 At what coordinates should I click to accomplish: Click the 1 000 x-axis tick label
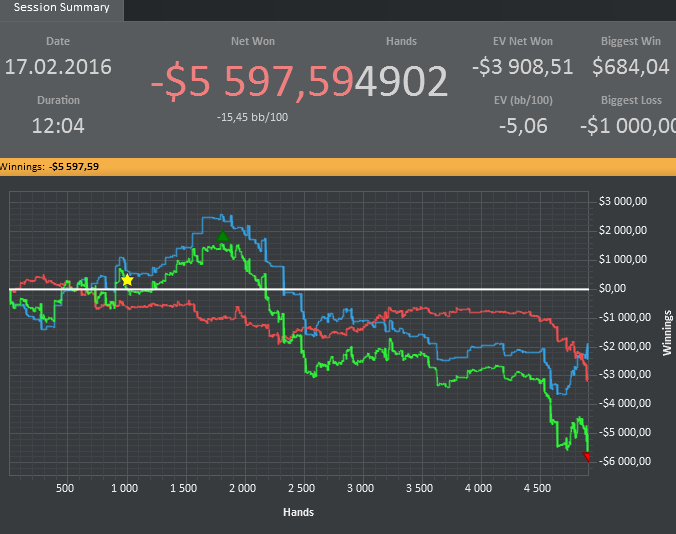pos(125,488)
